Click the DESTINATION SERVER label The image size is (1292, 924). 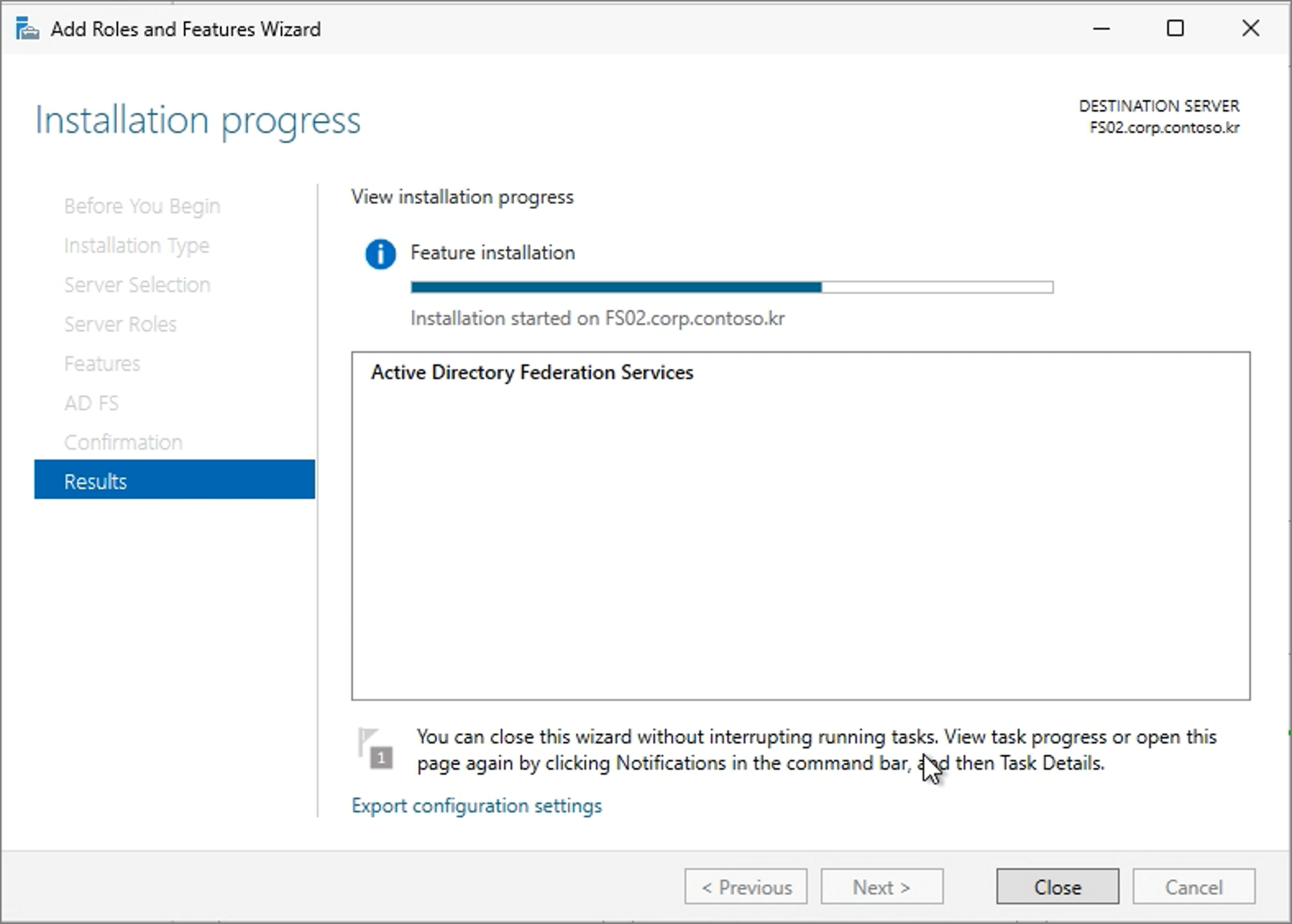(1159, 106)
